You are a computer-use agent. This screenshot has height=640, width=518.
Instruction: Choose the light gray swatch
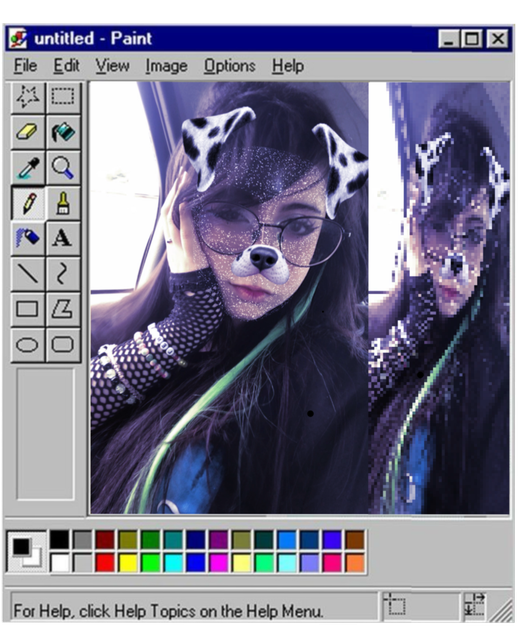pyautogui.click(x=82, y=562)
